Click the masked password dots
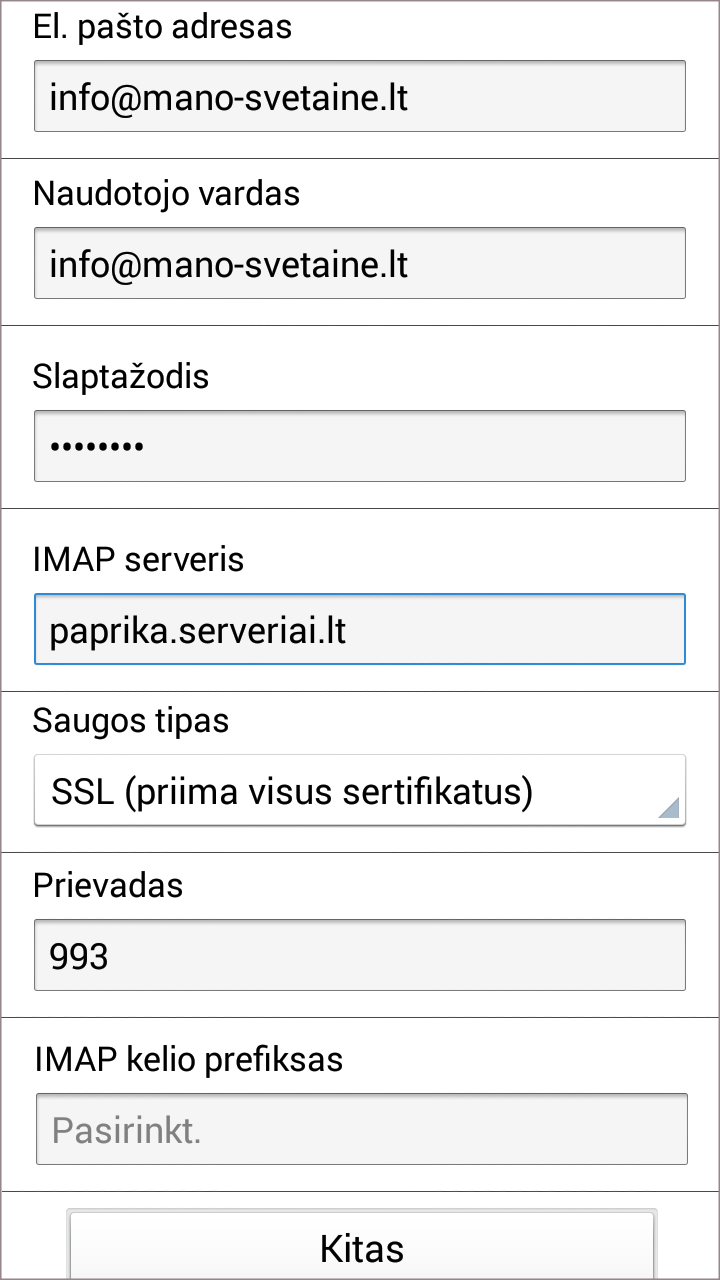The image size is (720, 1280). click(x=97, y=447)
